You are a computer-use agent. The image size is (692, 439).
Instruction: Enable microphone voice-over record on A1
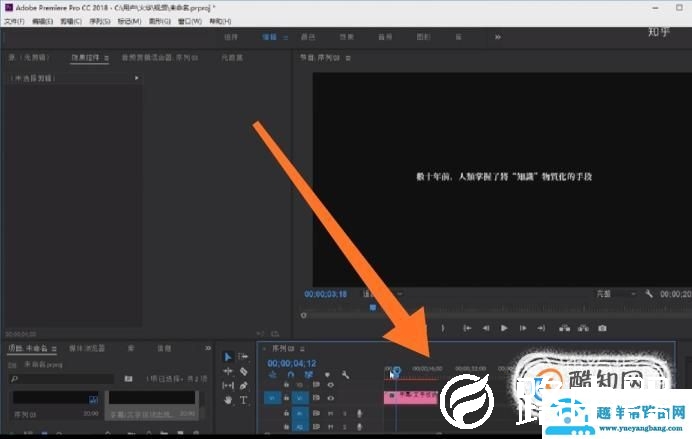(x=359, y=412)
